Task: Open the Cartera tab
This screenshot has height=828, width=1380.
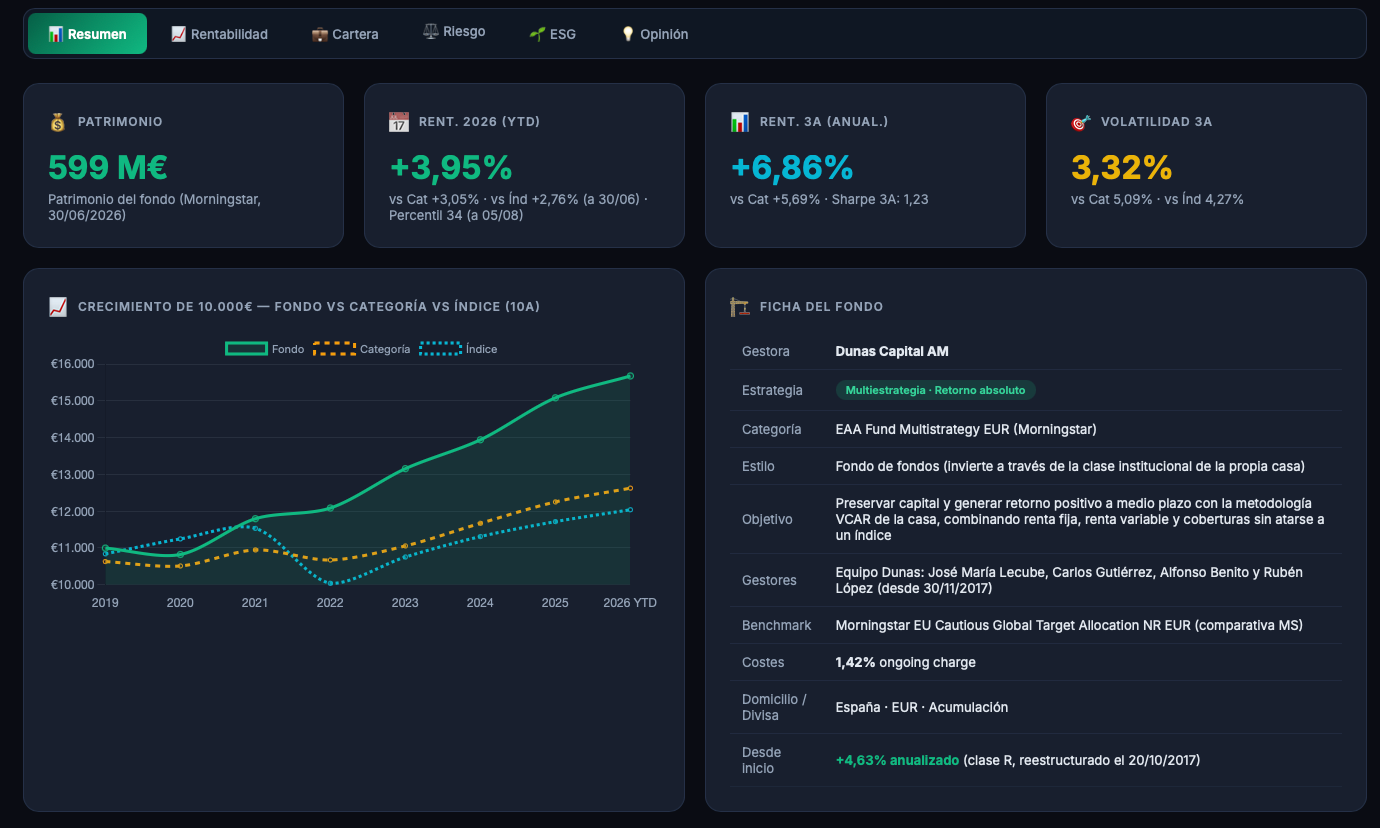Action: pyautogui.click(x=345, y=34)
